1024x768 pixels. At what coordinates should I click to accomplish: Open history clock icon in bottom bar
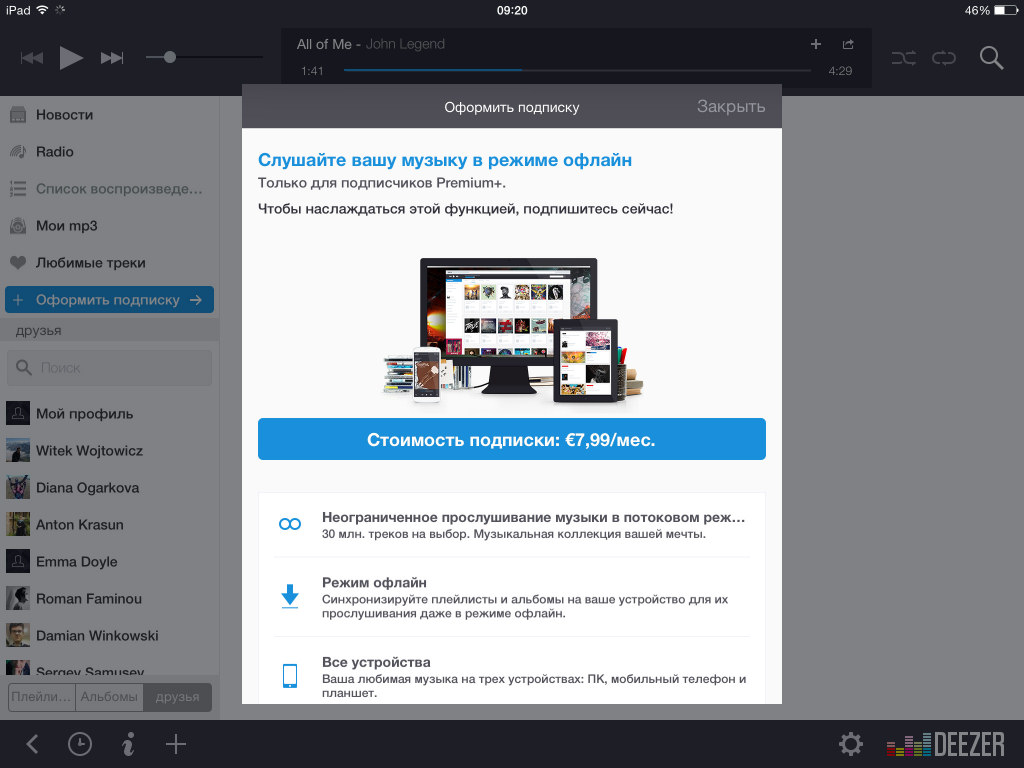click(80, 744)
